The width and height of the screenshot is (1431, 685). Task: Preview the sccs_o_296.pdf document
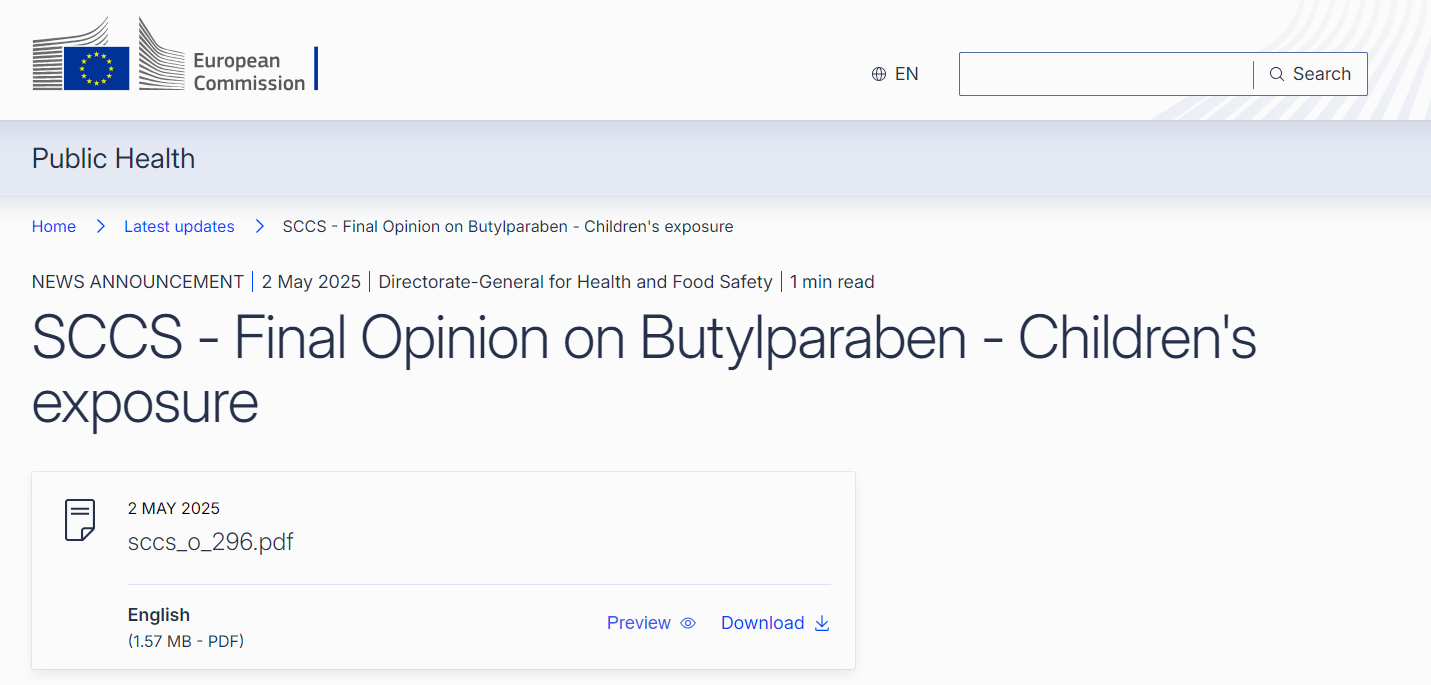pos(639,623)
